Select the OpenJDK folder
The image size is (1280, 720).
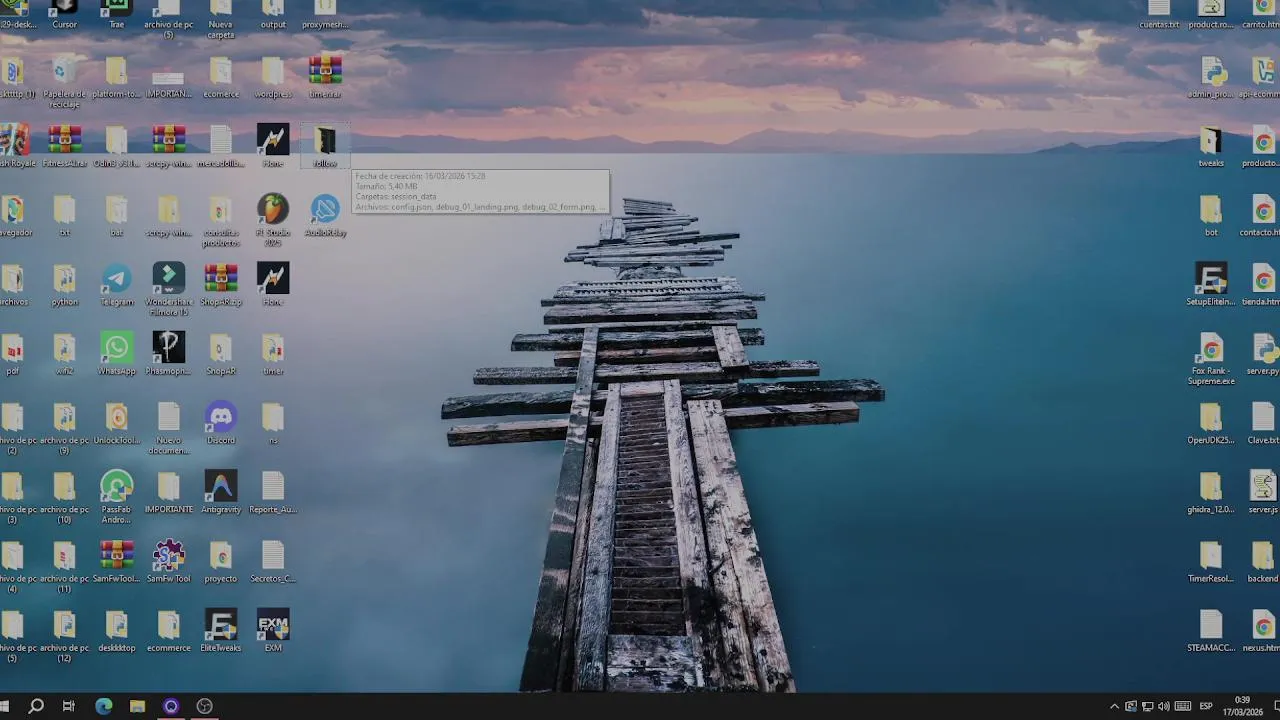[x=1211, y=422]
